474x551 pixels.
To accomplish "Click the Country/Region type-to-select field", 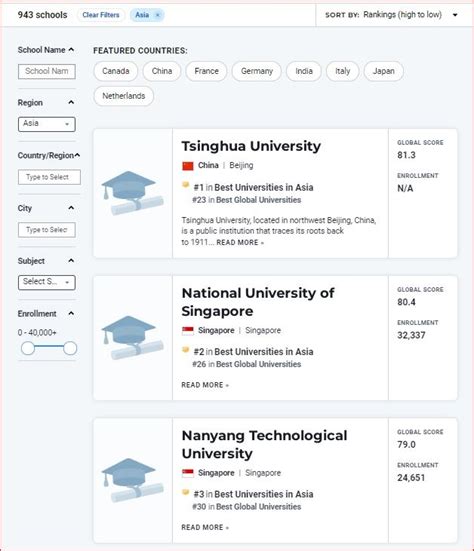I will [x=49, y=177].
